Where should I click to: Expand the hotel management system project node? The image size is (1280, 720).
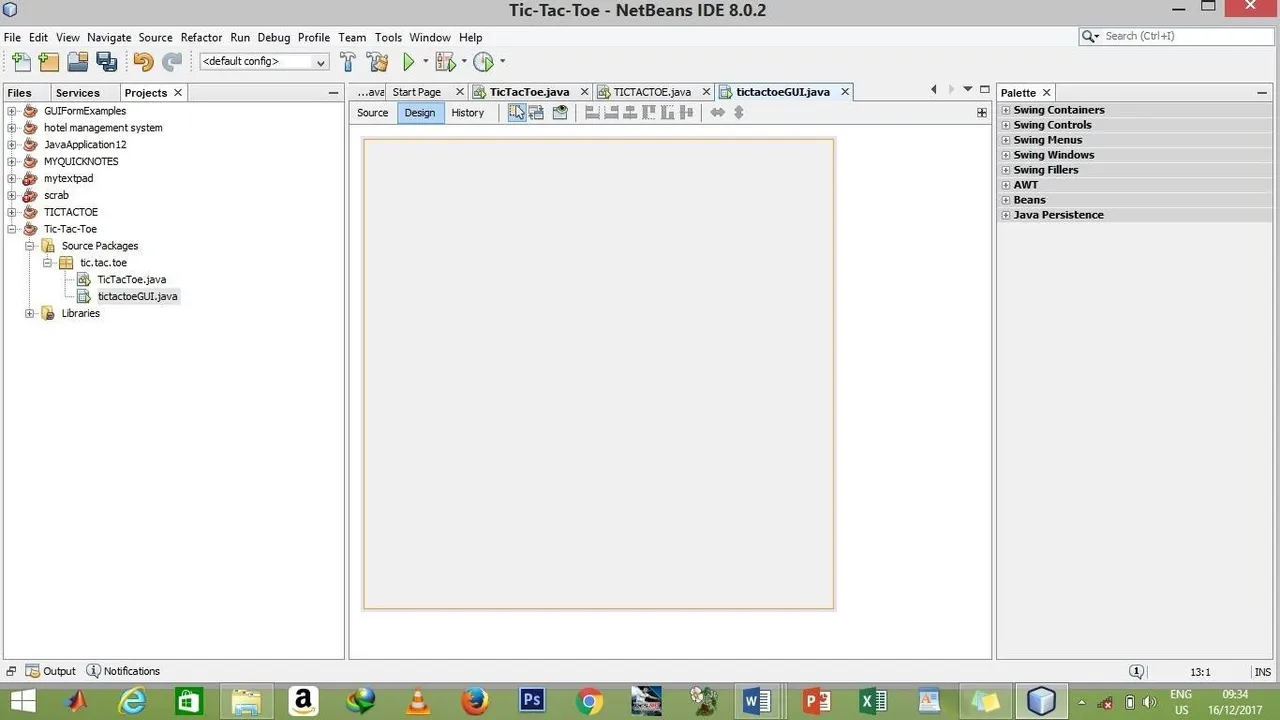point(12,128)
